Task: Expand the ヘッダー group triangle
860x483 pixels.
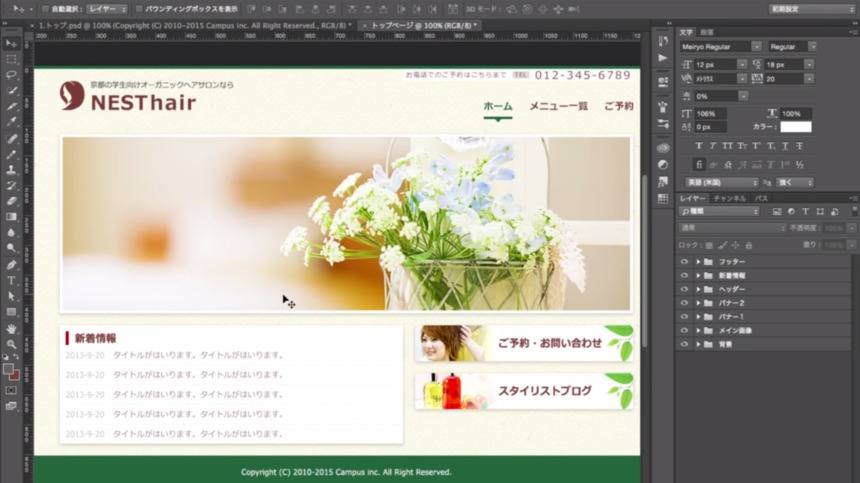Action: (698, 289)
